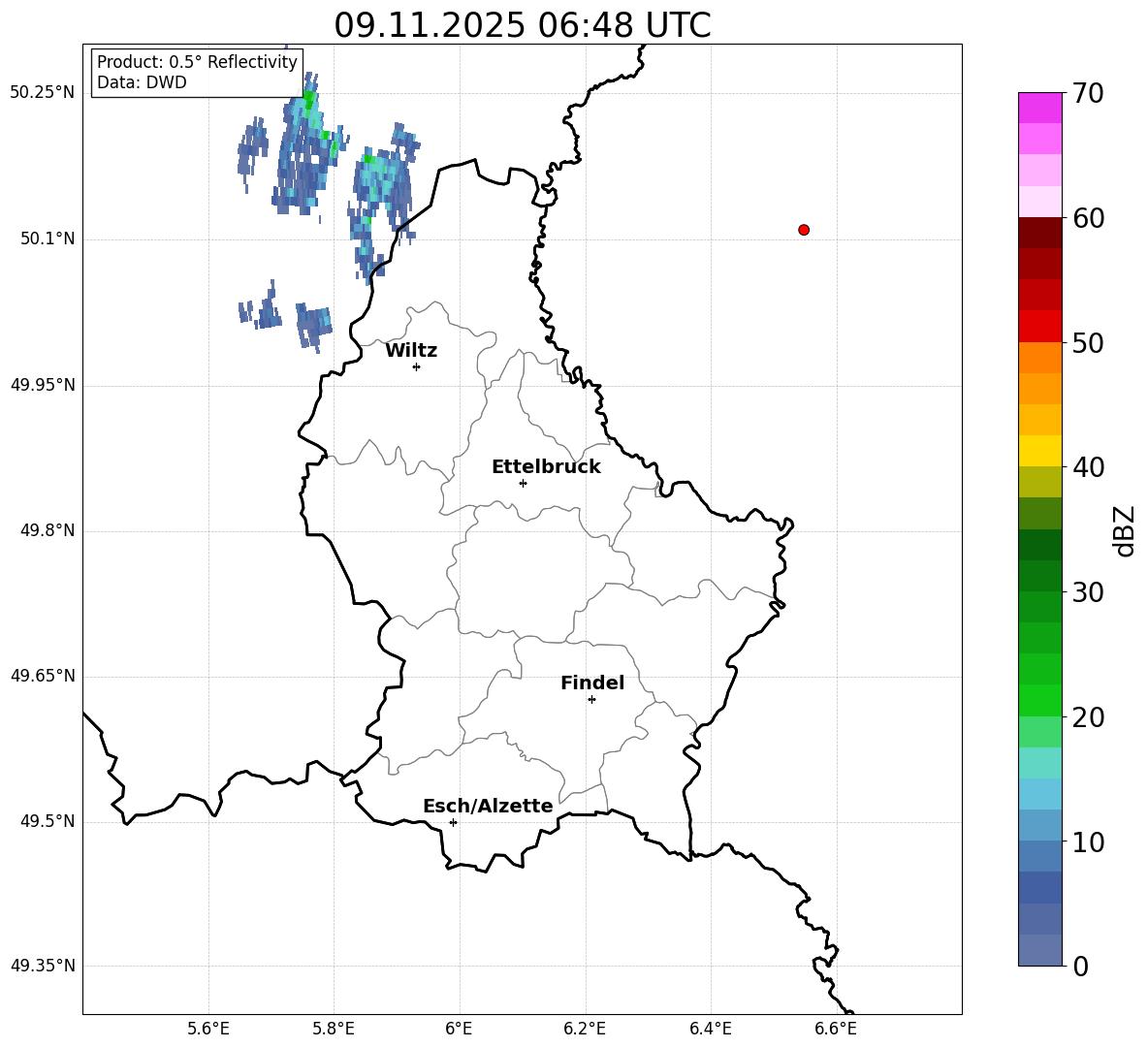Click the 49.65°N latitude label
1148x1048 pixels.
click(43, 676)
